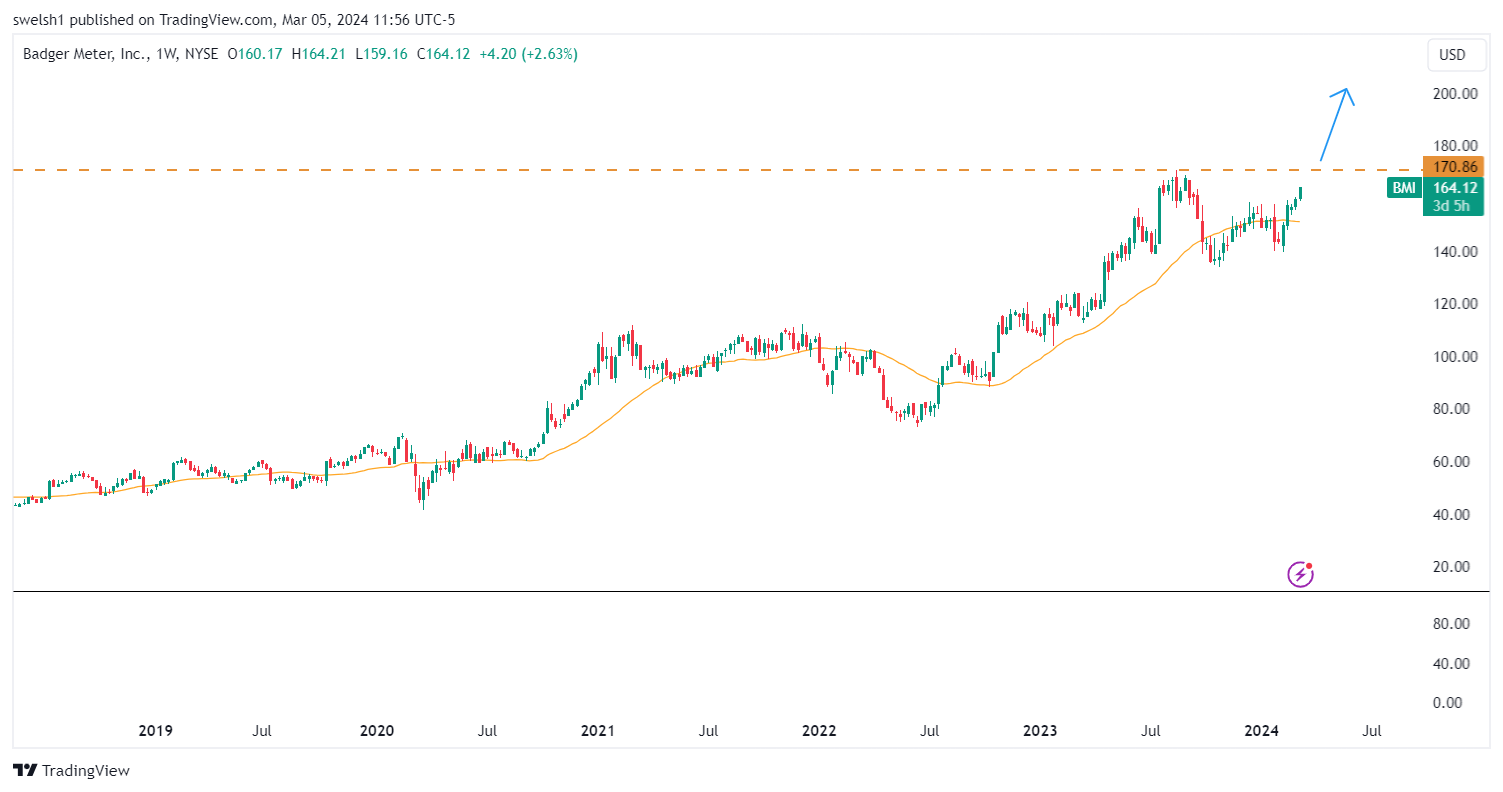
Task: Click the purple lightning bolt event icon
Action: (x=1300, y=574)
